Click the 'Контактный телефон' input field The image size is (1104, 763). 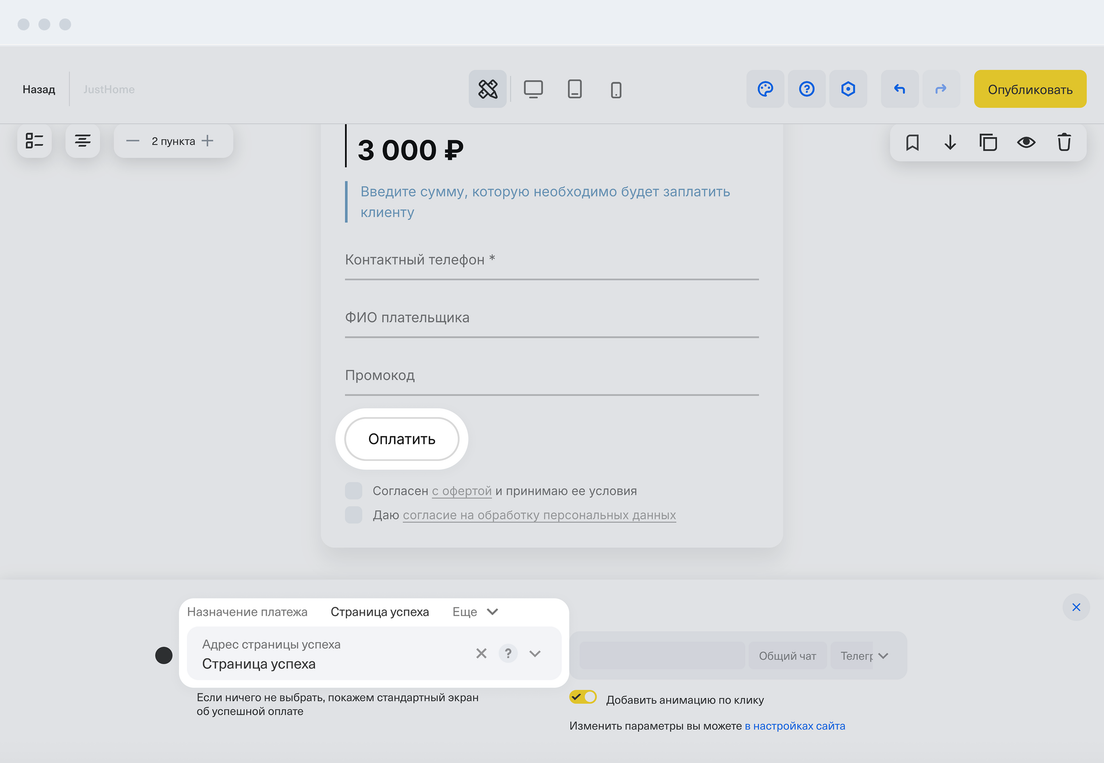551,261
